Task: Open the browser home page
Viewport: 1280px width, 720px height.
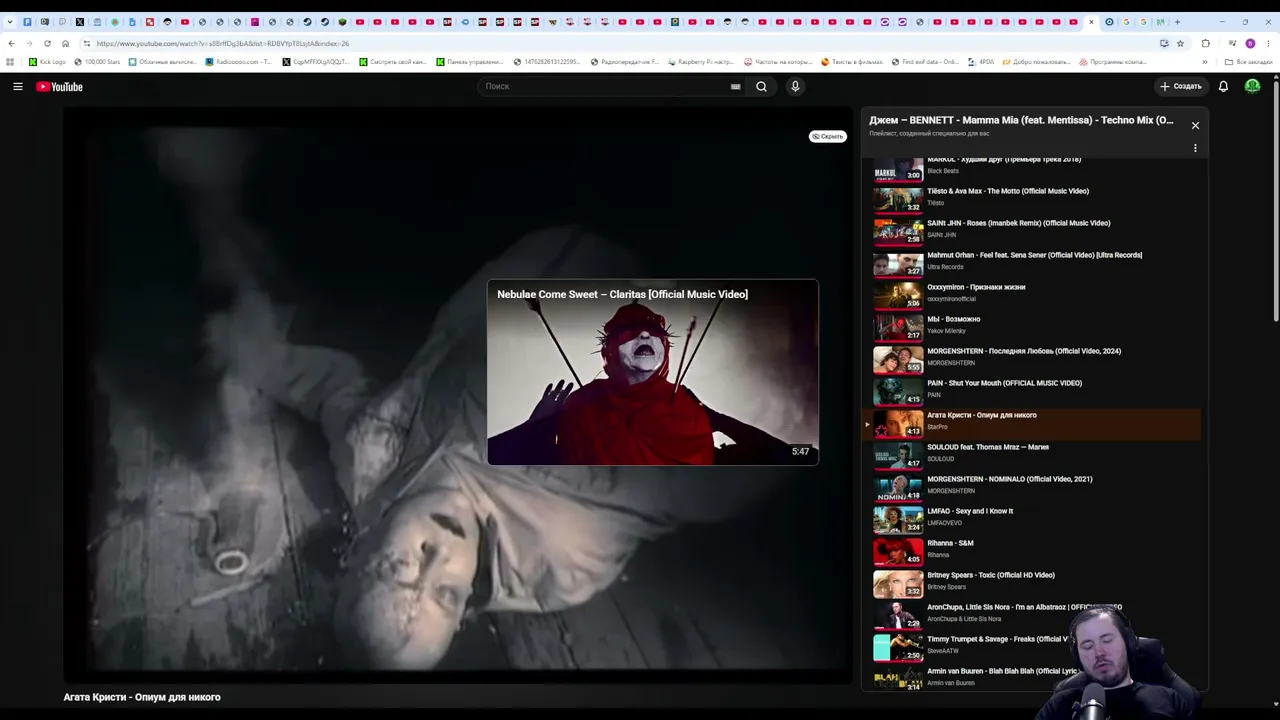Action: click(65, 43)
